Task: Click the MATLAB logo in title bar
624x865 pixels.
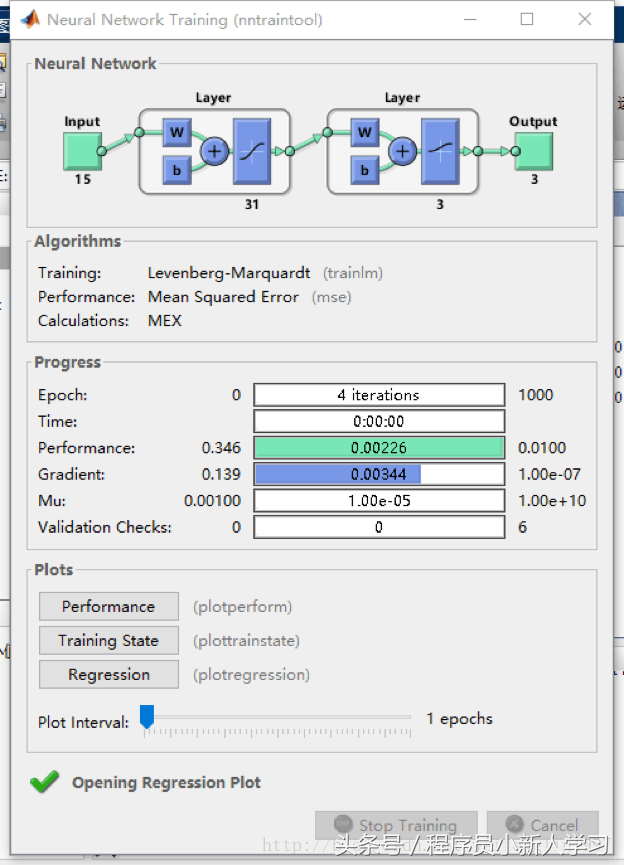Action: coord(30,19)
